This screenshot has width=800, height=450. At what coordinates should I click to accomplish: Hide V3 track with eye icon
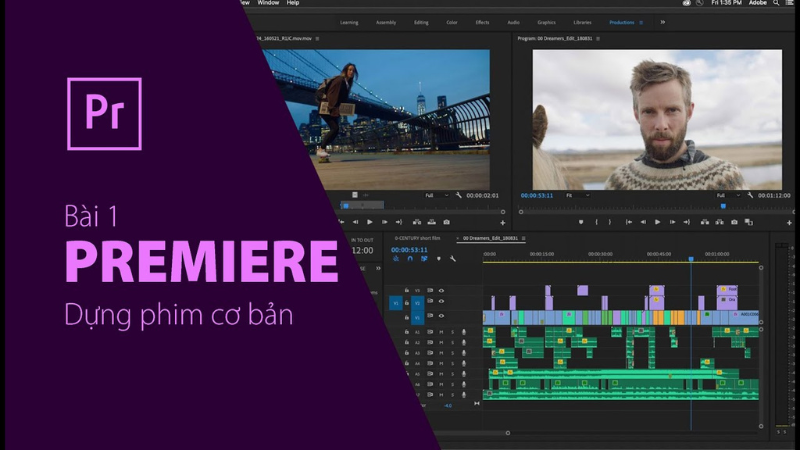pos(441,290)
